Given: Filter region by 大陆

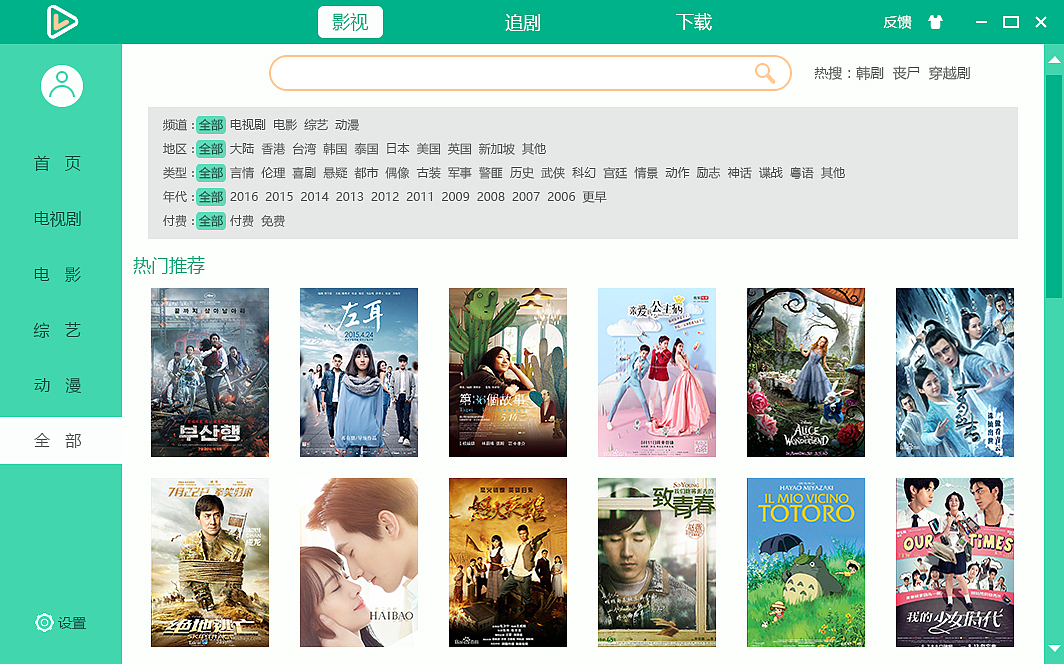Looking at the screenshot, I should pos(242,149).
